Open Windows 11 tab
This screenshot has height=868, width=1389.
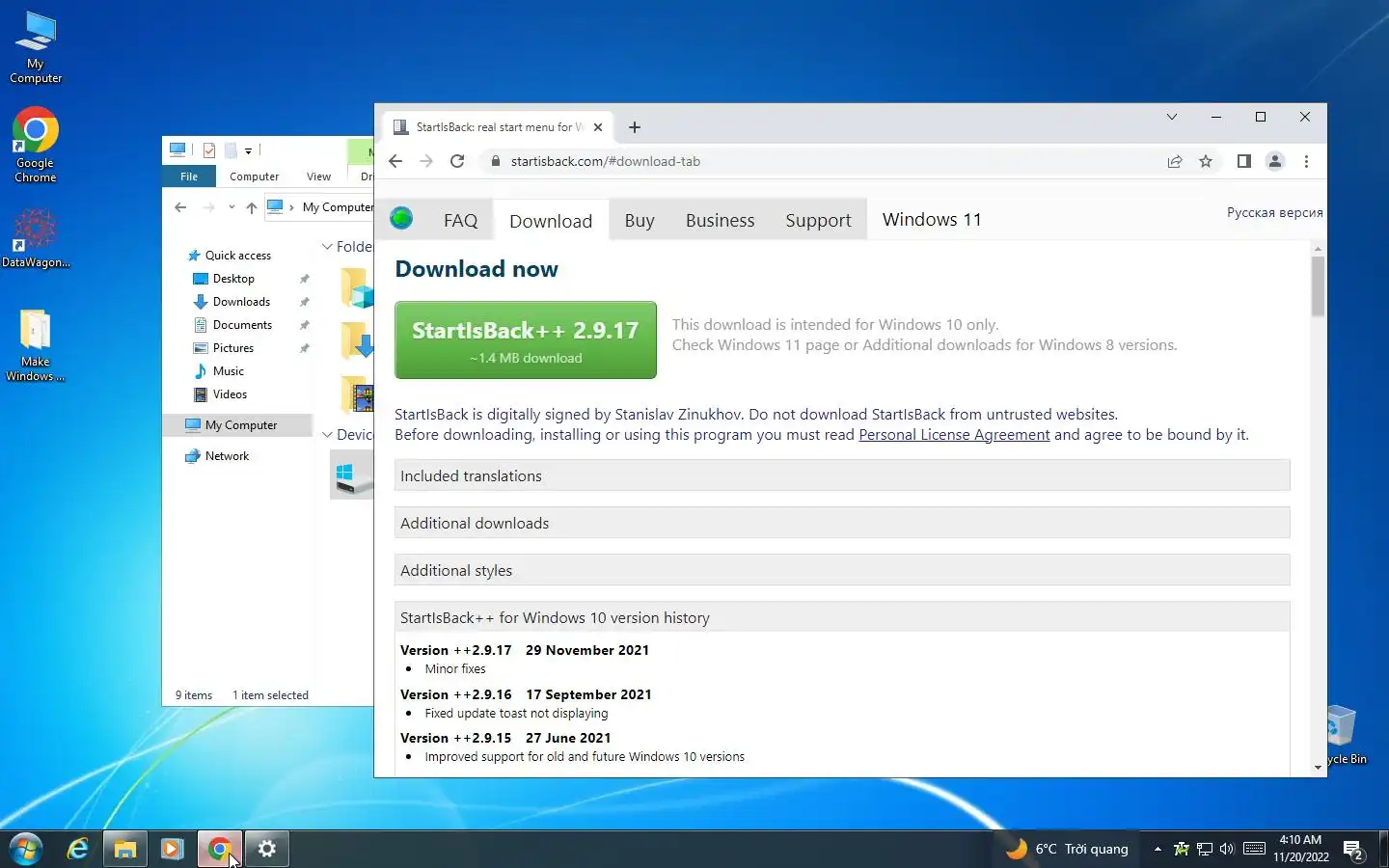point(932,219)
